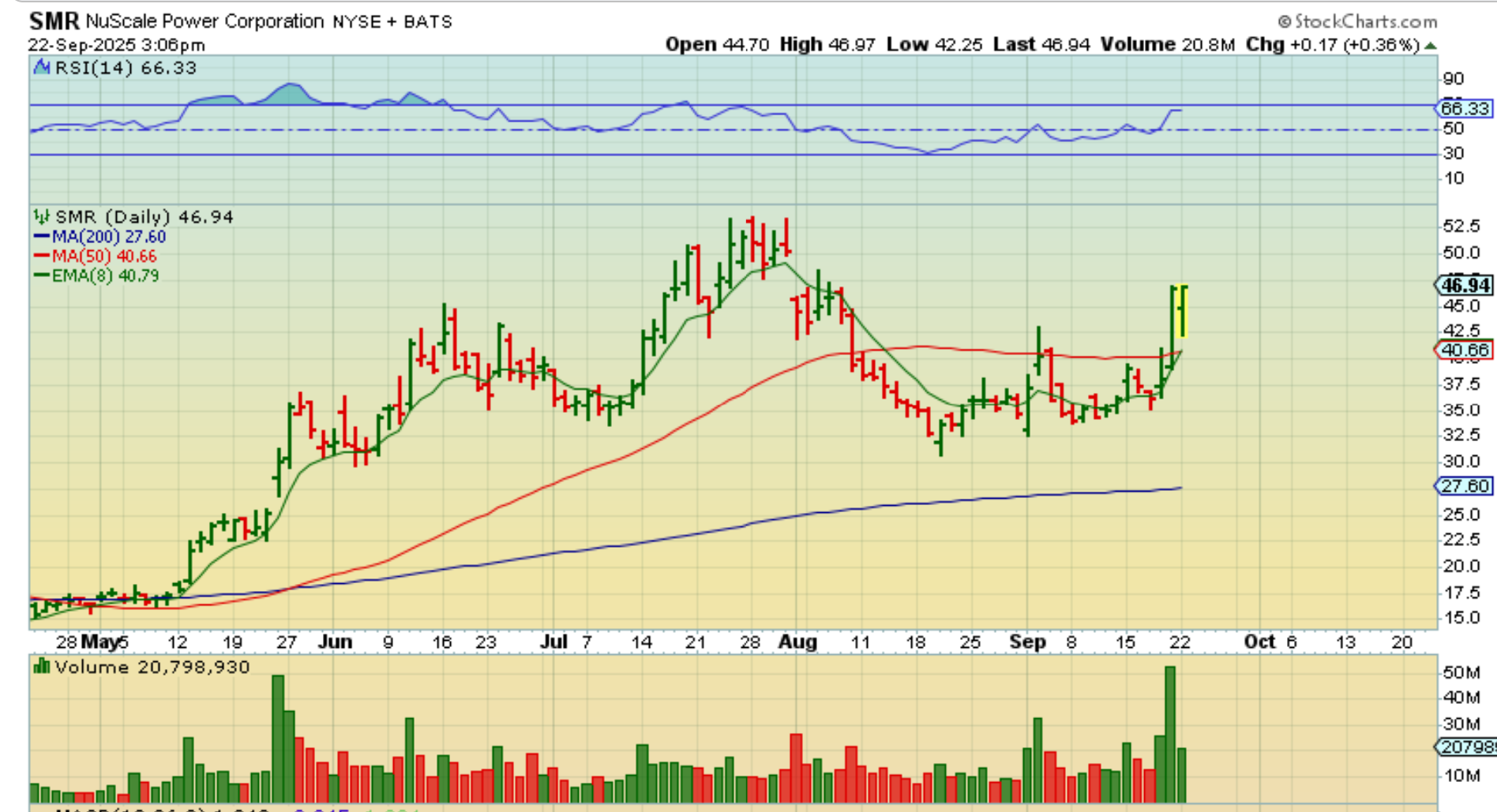Click the Jul month label on the date axis
This screenshot has width=1497, height=812.
553,642
